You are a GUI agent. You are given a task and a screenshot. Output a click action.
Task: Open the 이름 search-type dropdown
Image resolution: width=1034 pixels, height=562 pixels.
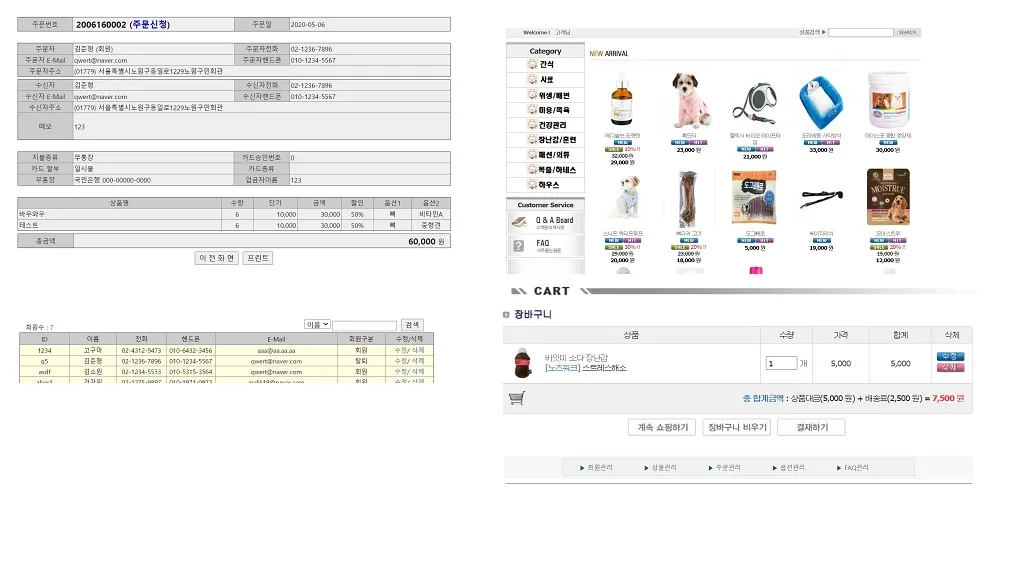click(317, 325)
